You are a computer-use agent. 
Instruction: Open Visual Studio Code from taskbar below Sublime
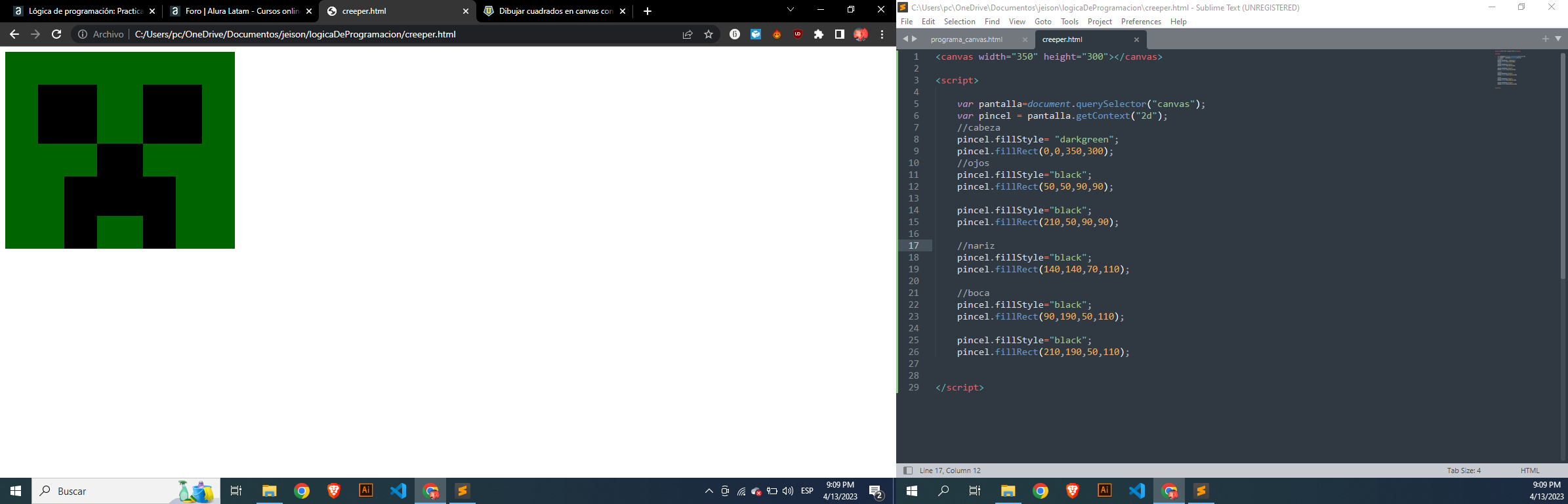[1137, 491]
